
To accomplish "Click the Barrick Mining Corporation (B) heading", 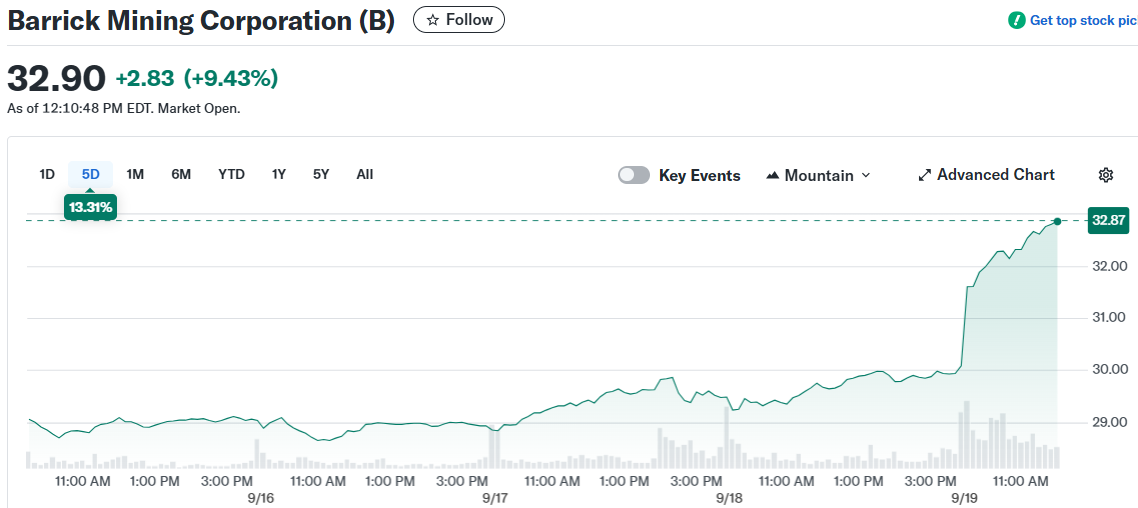I will coord(201,21).
